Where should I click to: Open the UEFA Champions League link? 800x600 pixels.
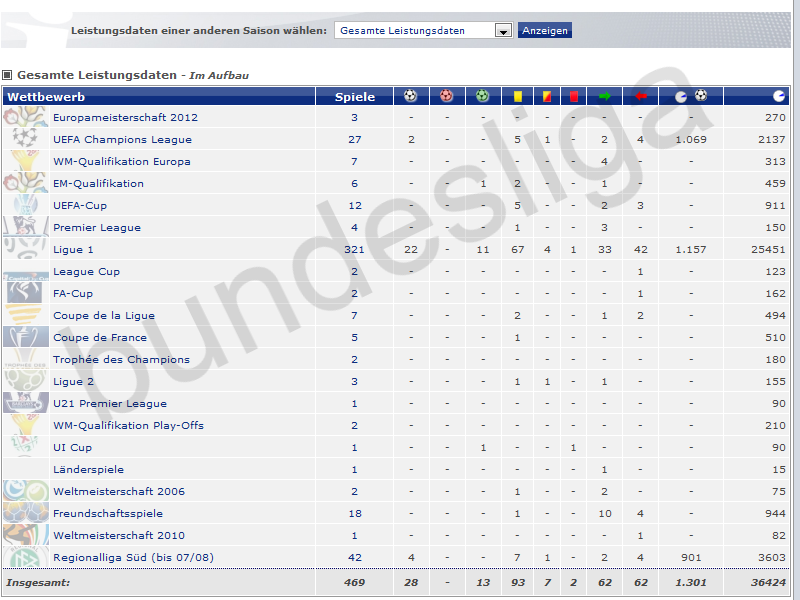pos(122,139)
